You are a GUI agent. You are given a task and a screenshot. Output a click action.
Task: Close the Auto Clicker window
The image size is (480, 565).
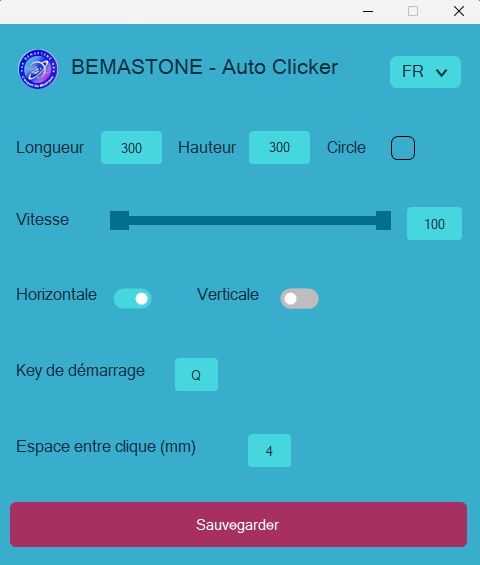point(459,12)
